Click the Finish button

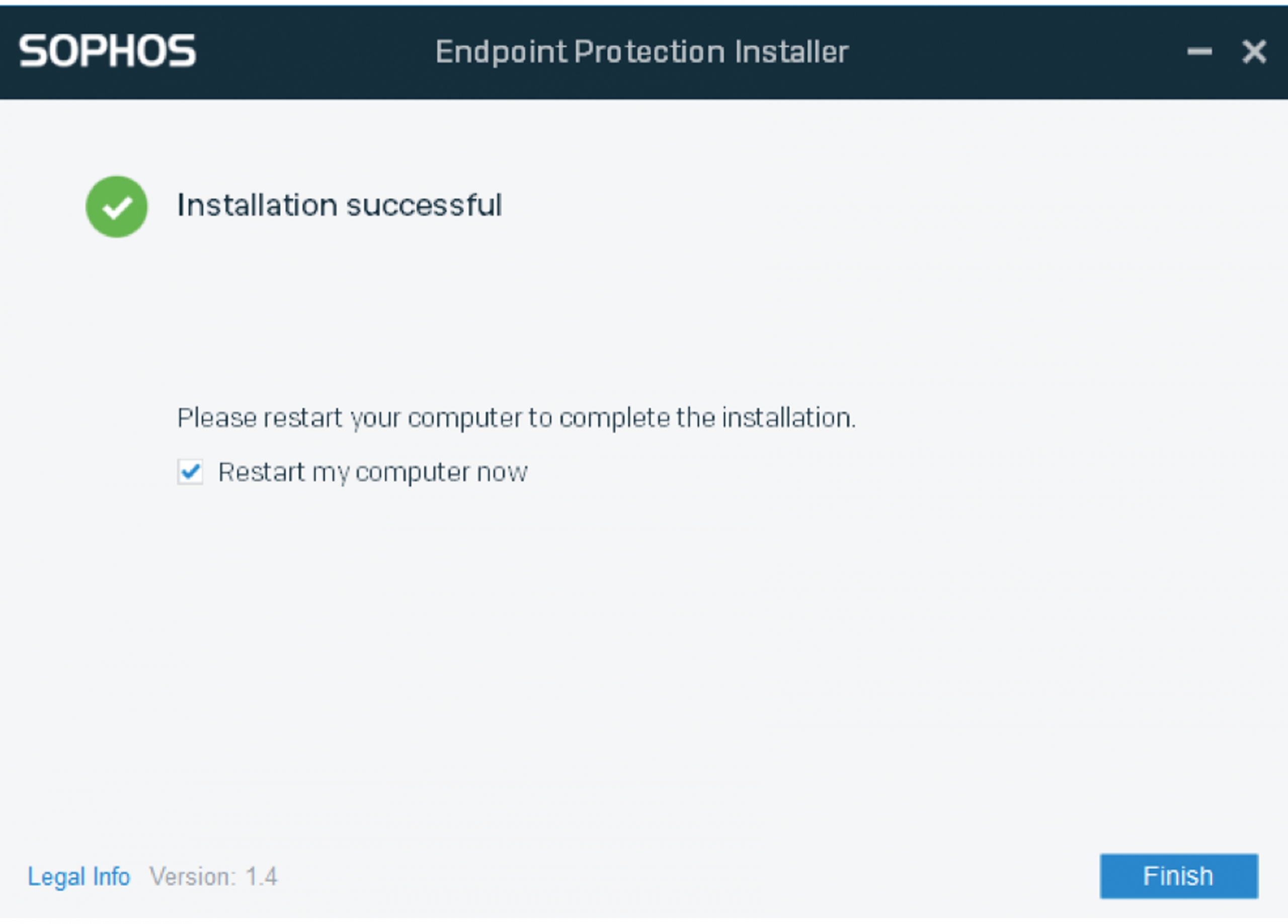click(1179, 876)
